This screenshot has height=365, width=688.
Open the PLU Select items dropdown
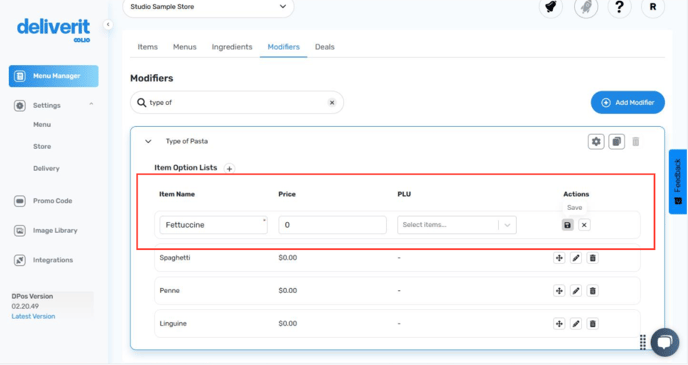457,225
